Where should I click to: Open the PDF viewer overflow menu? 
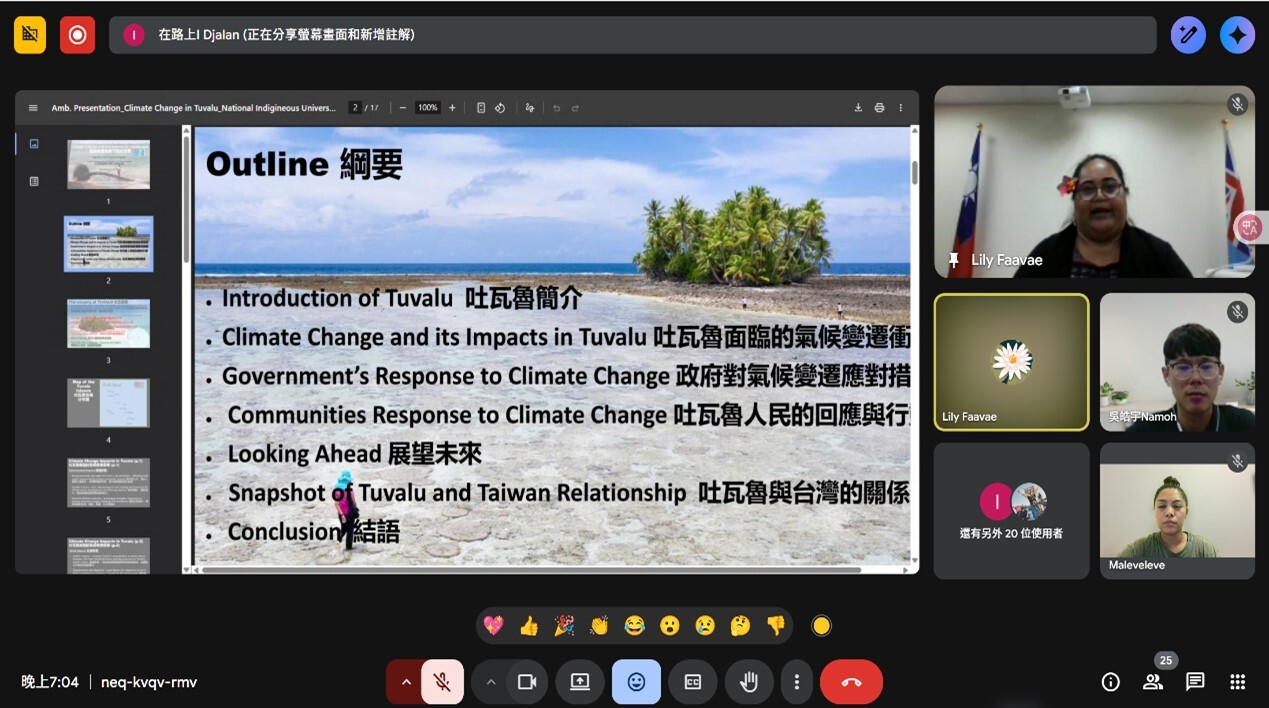[x=899, y=107]
